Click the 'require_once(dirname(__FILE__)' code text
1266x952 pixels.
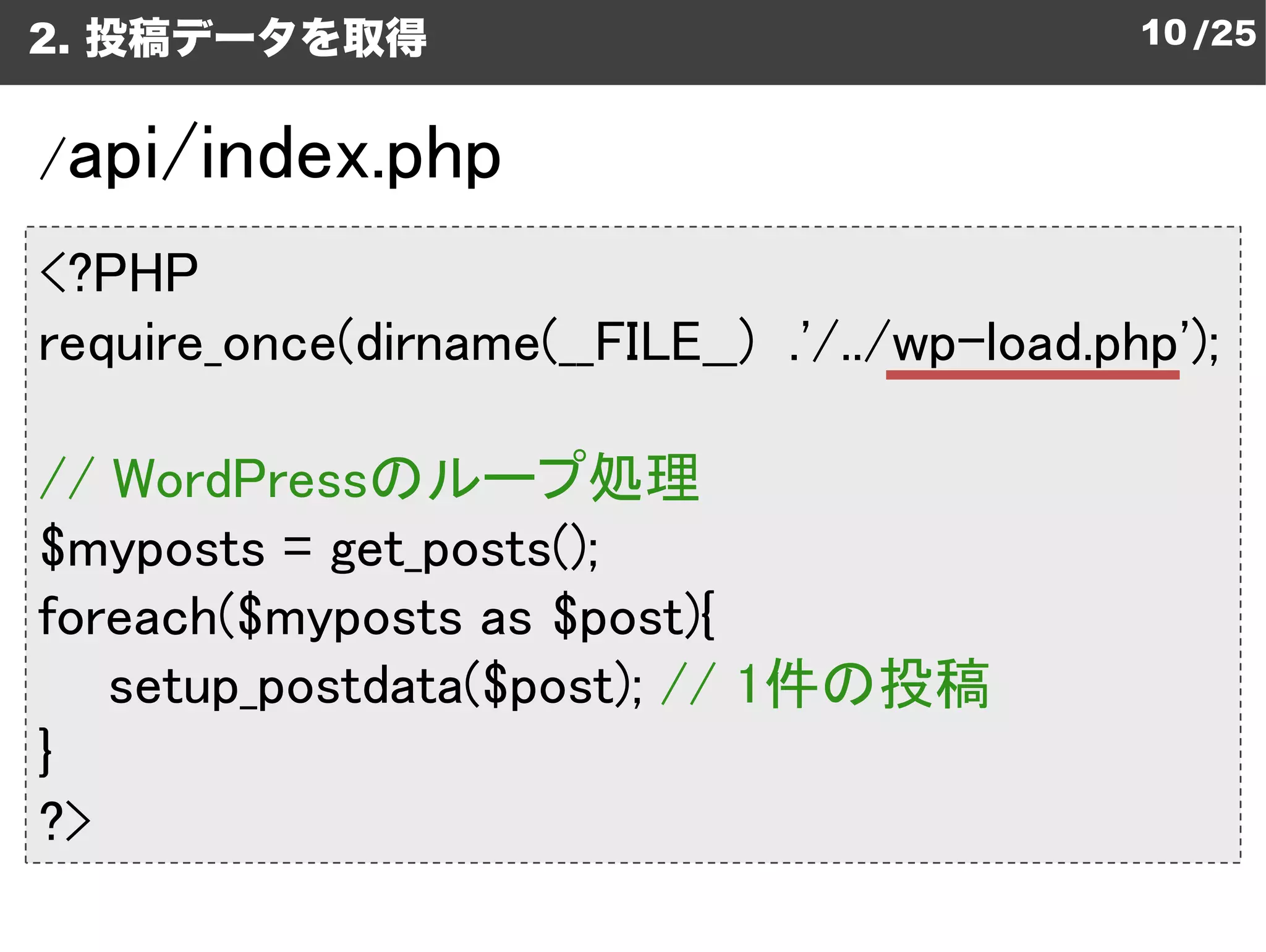click(x=396, y=343)
